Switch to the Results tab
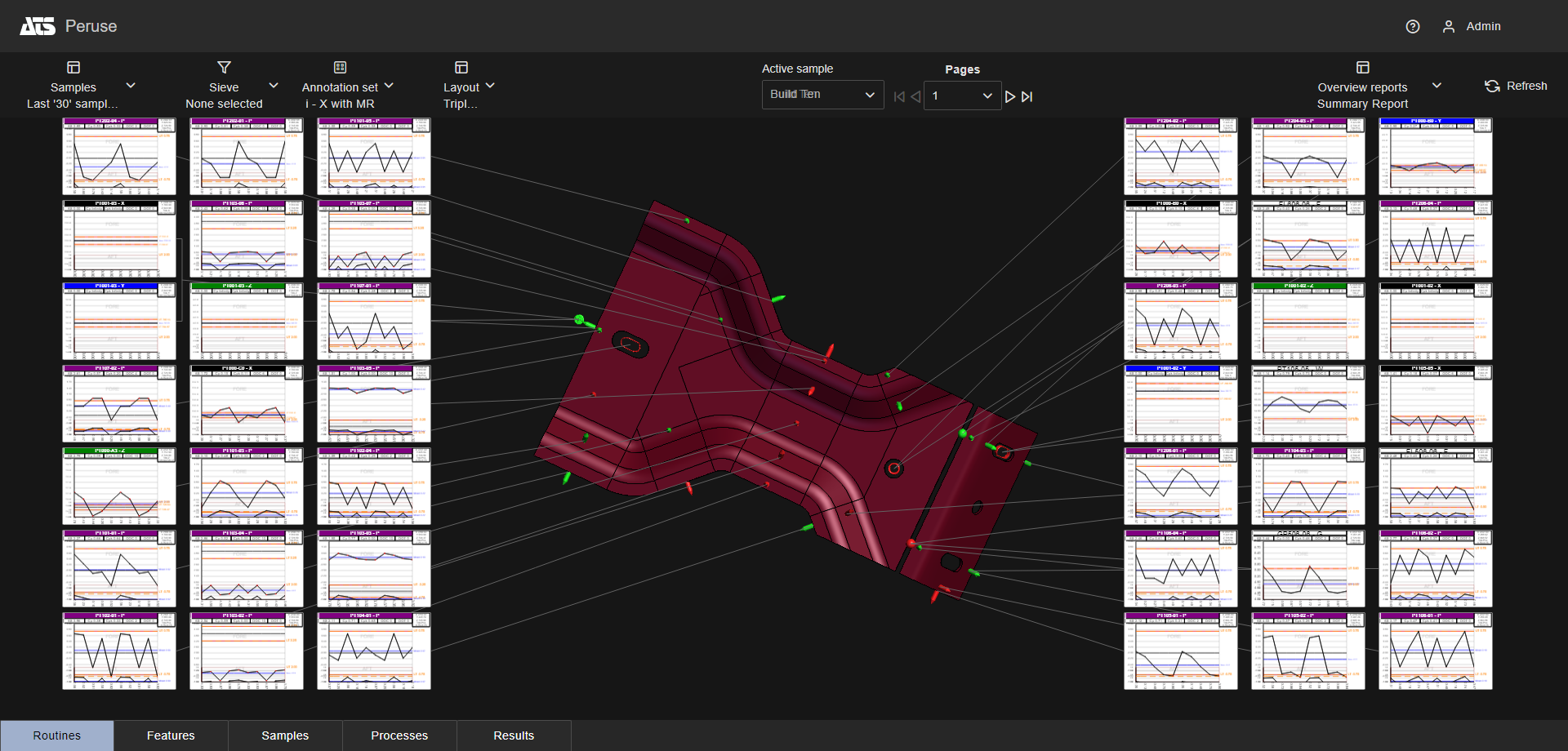The image size is (1568, 751). [514, 735]
